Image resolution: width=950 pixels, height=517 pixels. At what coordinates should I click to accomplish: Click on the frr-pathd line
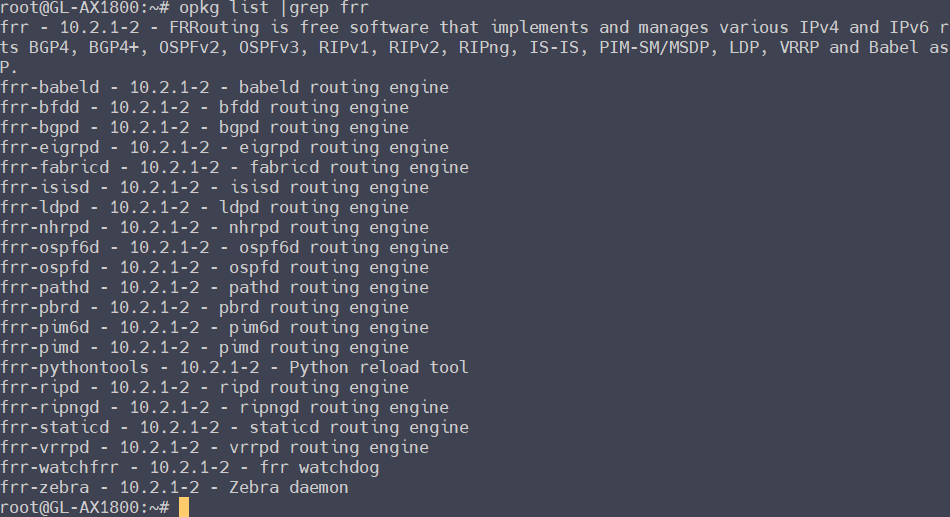pos(214,288)
